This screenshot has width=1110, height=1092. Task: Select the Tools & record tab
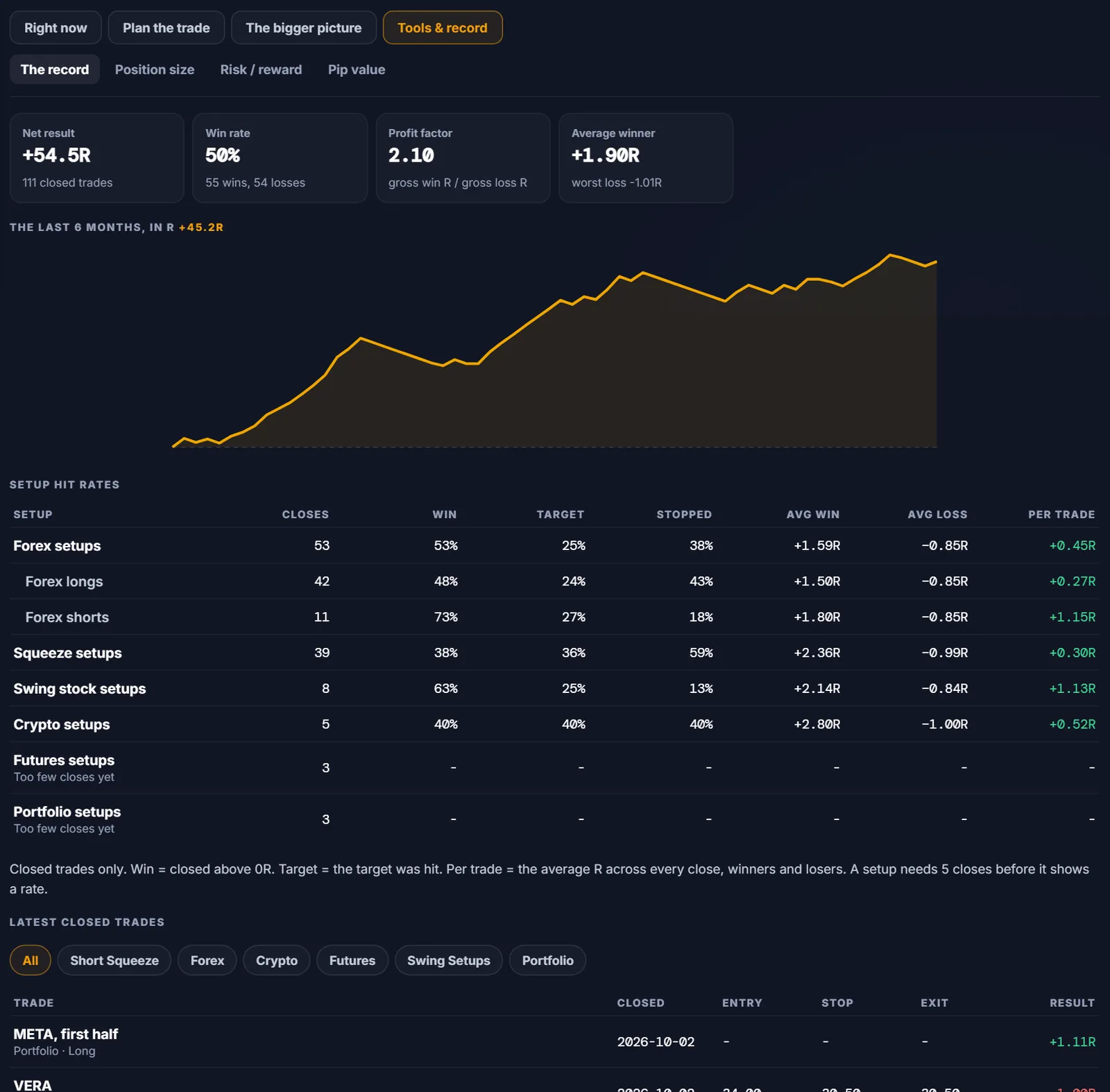coord(442,28)
